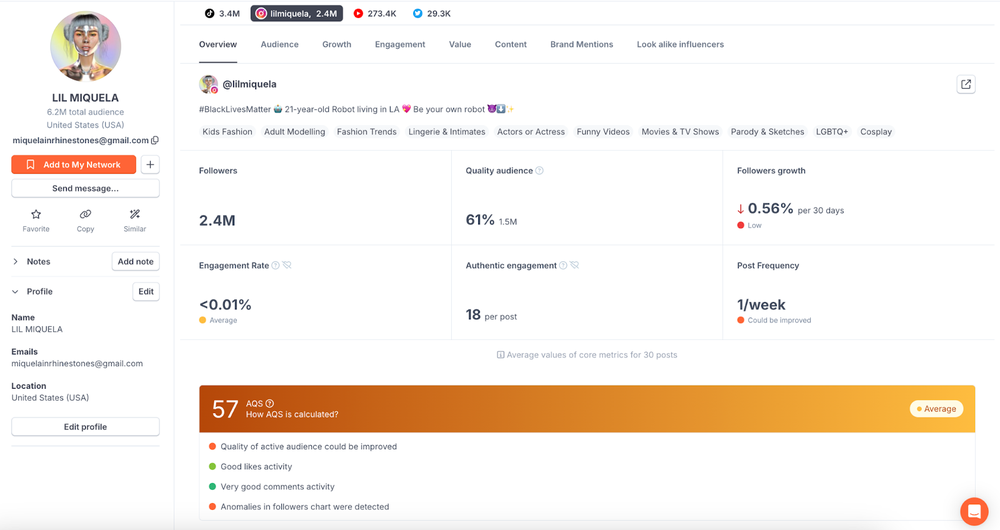Click Average values of core metrics note
The height and width of the screenshot is (530, 1000).
[587, 355]
